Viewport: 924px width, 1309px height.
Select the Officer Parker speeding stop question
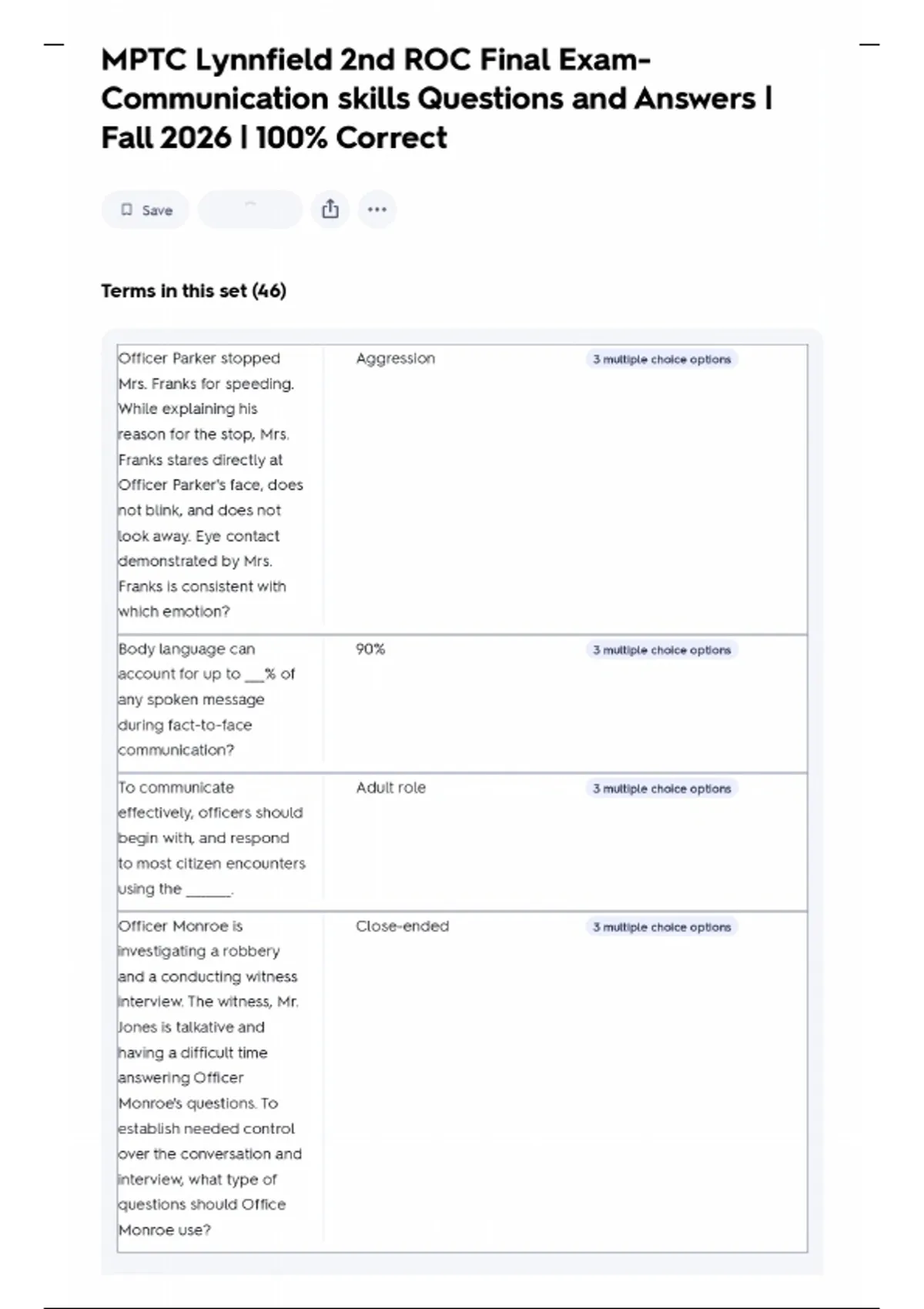point(210,485)
